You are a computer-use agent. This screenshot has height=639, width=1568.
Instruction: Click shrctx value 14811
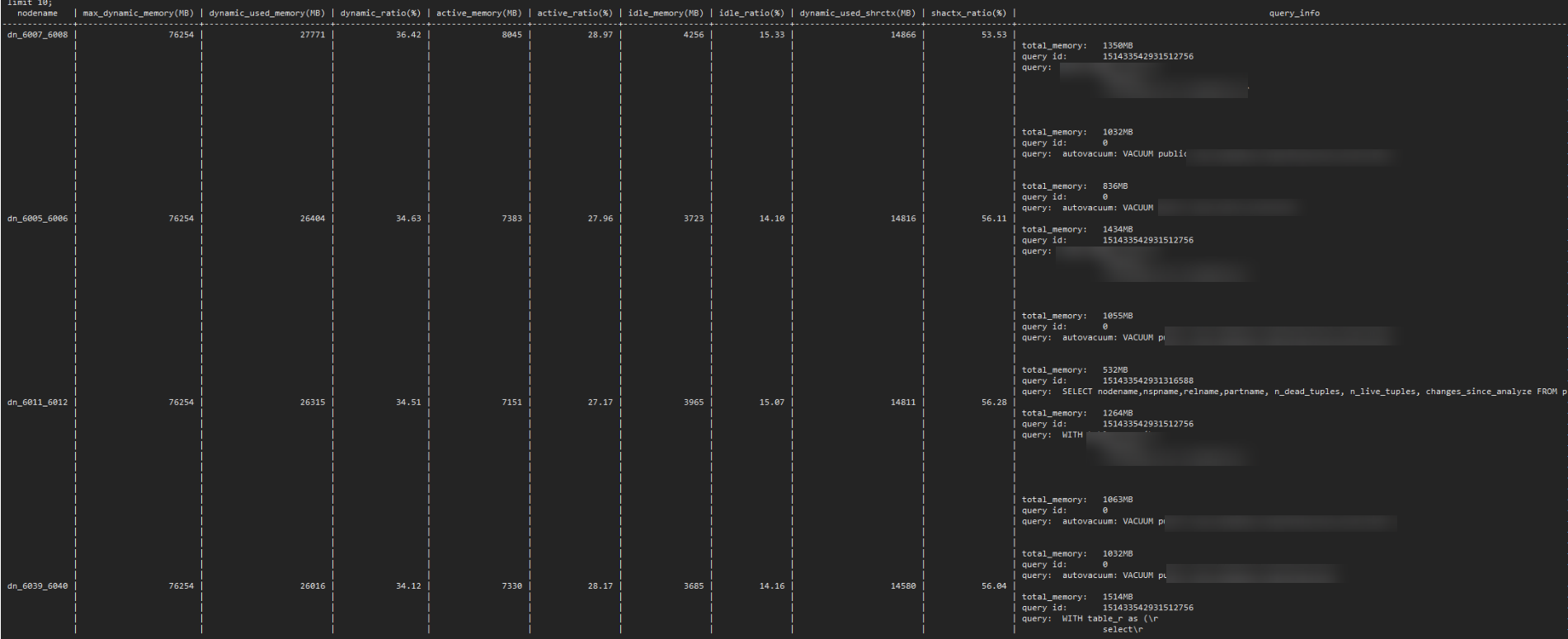click(903, 402)
